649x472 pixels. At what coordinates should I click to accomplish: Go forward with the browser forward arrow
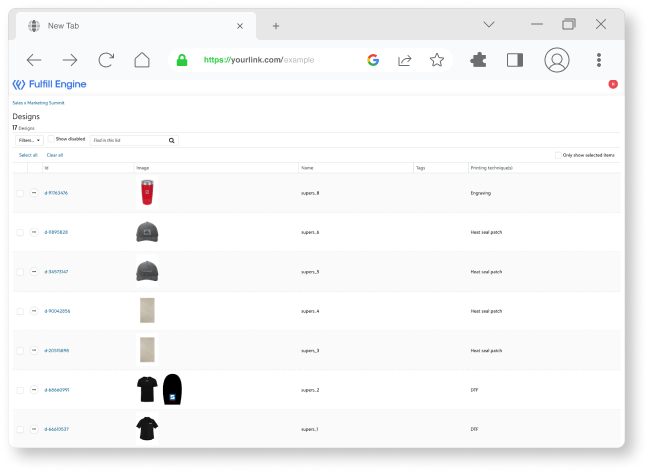click(70, 60)
